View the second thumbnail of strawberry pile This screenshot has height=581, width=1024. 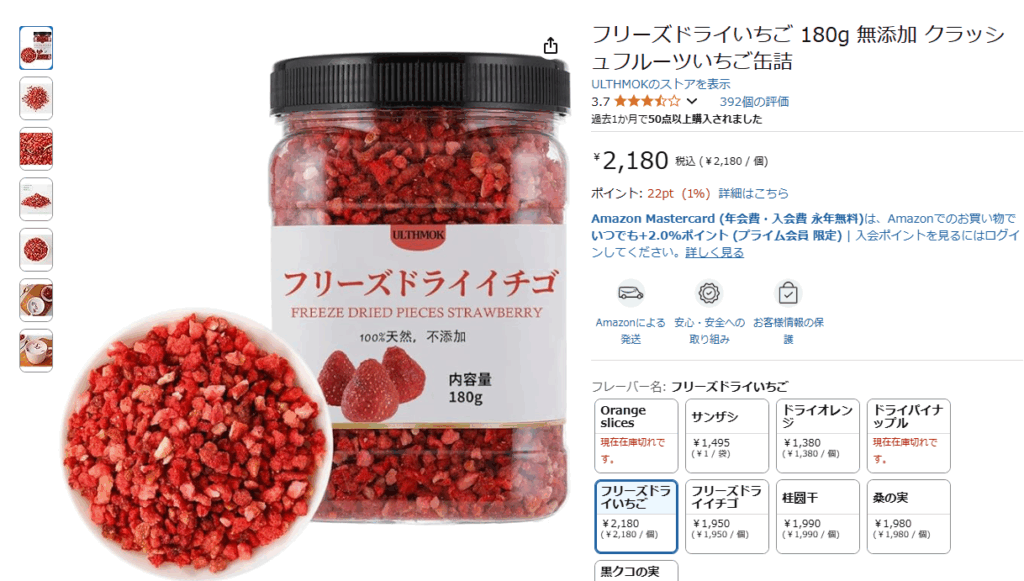[36, 99]
